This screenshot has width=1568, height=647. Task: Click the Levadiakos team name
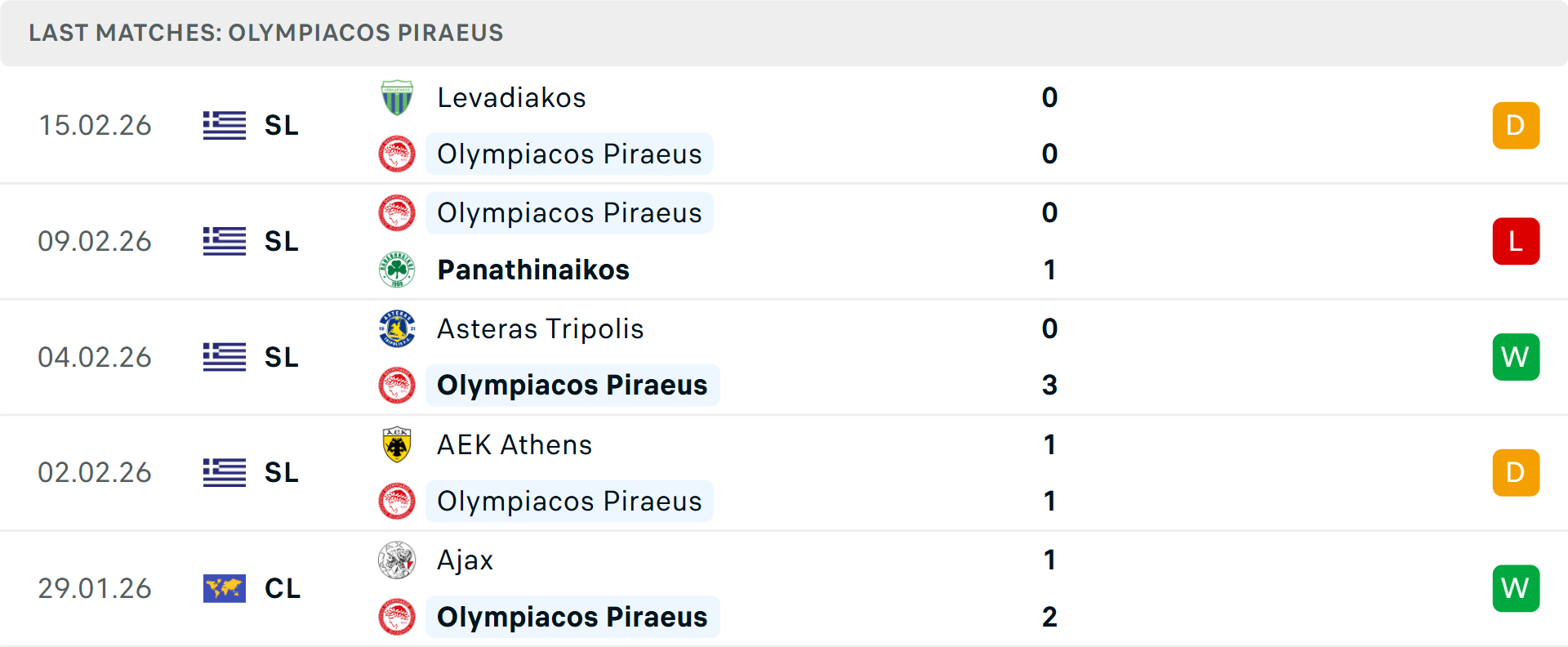tap(511, 96)
